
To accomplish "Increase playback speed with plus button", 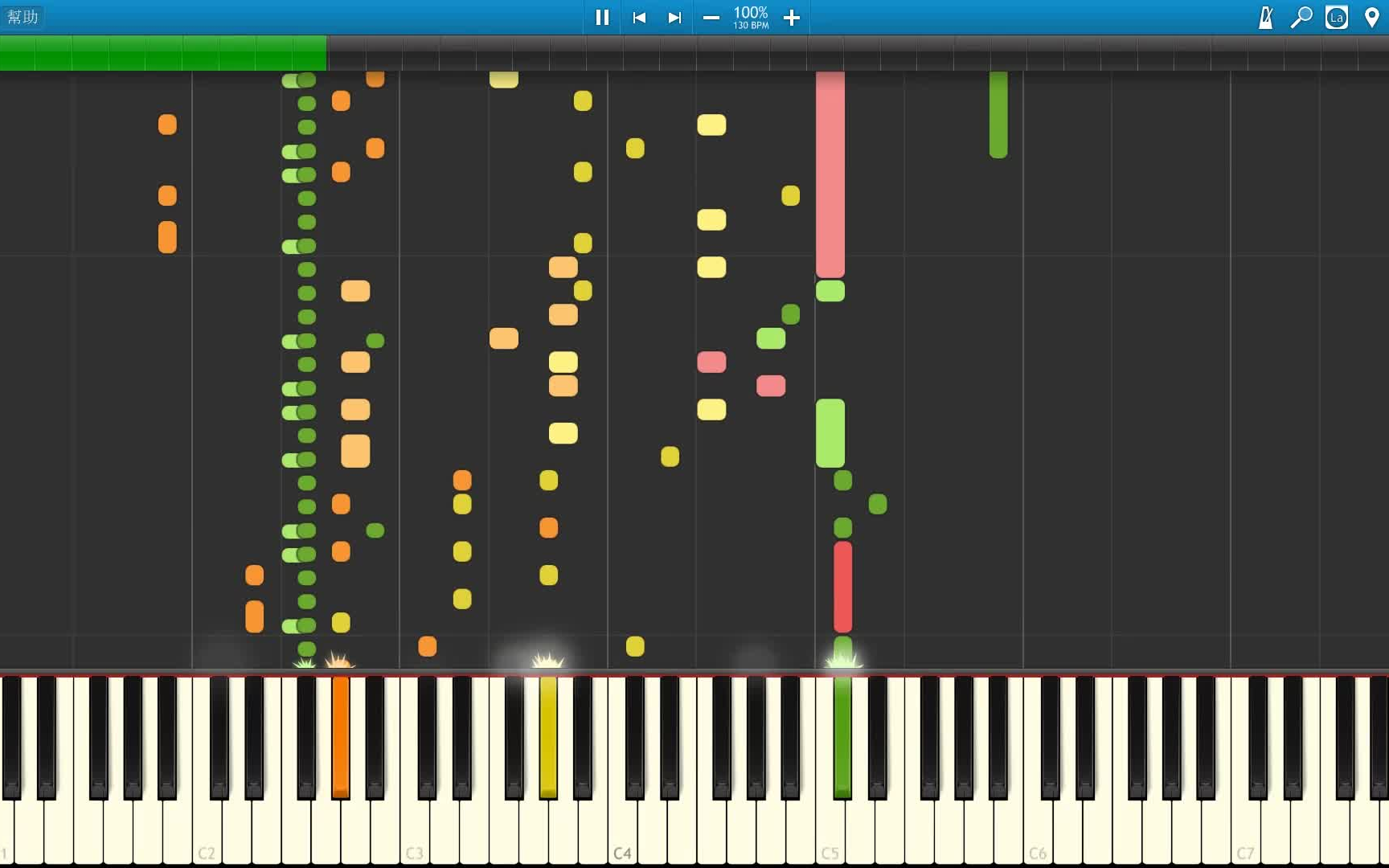I will pyautogui.click(x=791, y=17).
